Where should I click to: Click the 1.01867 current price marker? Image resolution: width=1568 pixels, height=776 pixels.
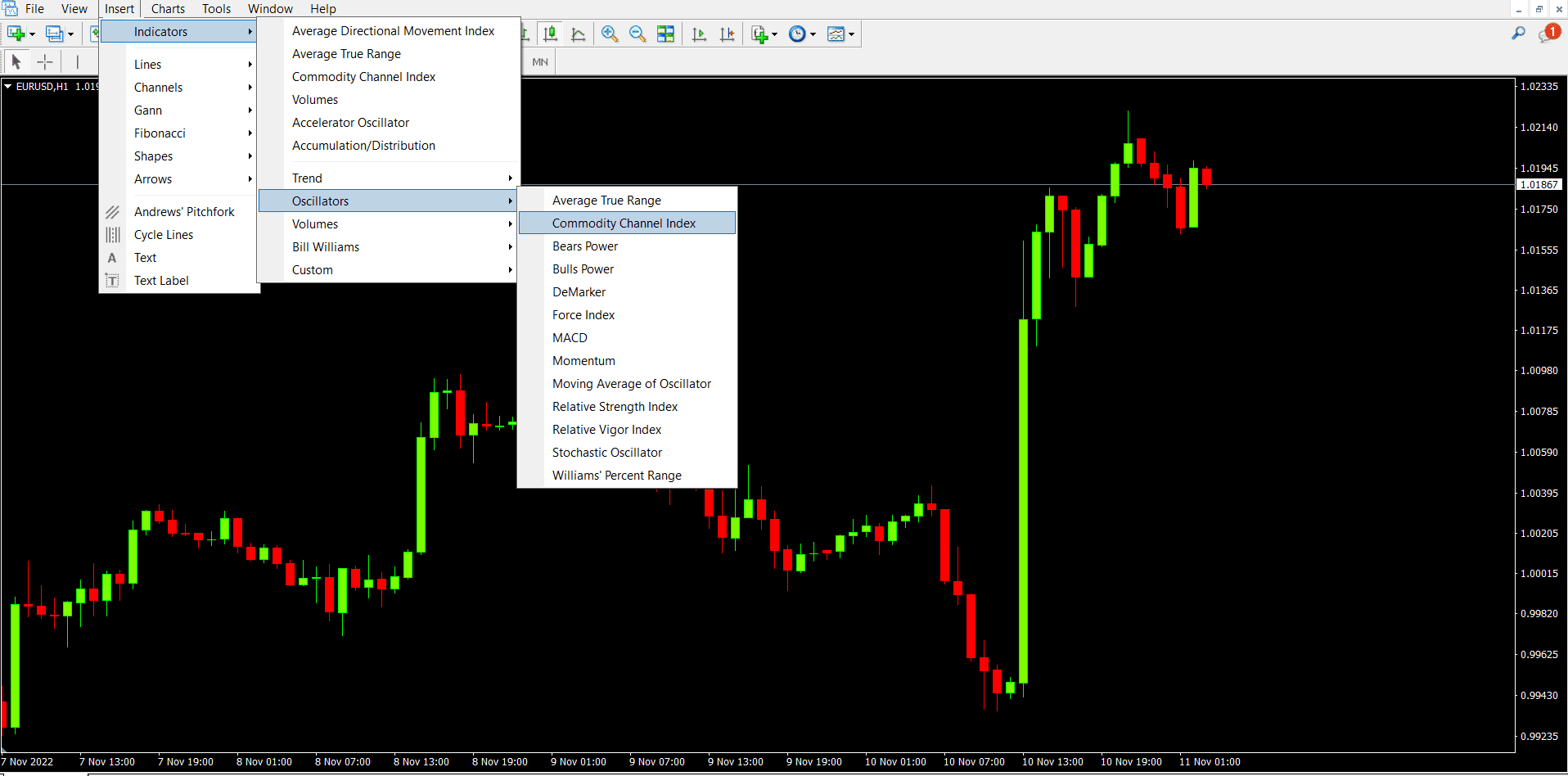point(1539,185)
